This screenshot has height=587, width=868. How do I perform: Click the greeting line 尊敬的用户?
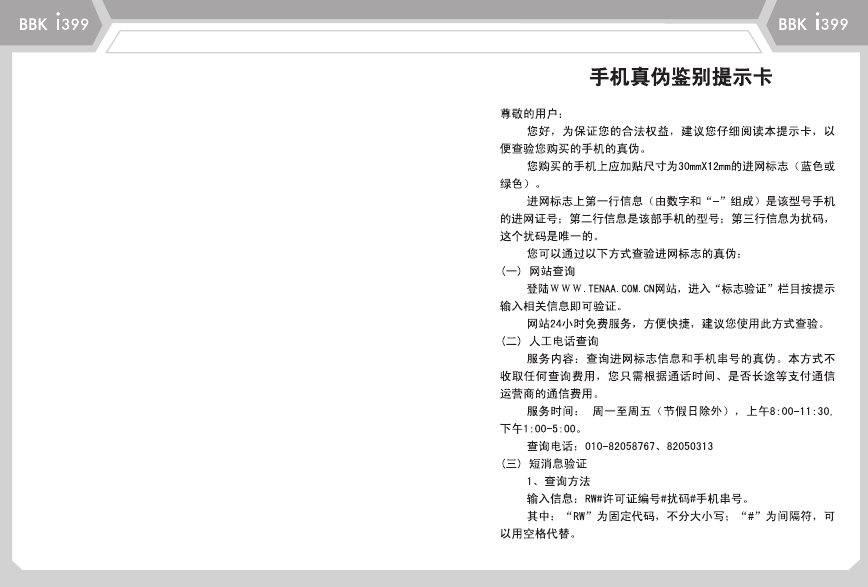pos(531,114)
